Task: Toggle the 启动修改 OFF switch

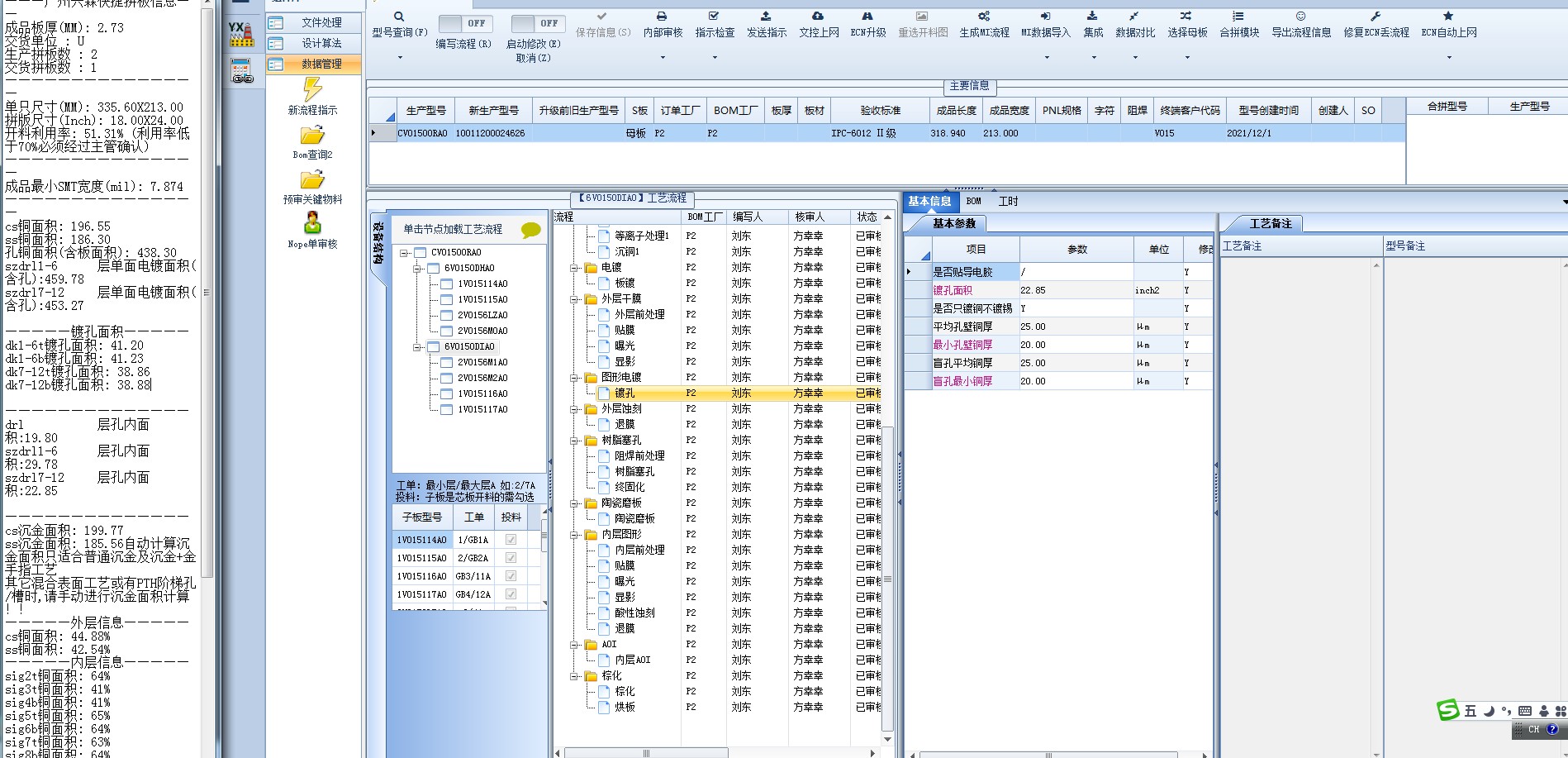Action: (x=538, y=24)
